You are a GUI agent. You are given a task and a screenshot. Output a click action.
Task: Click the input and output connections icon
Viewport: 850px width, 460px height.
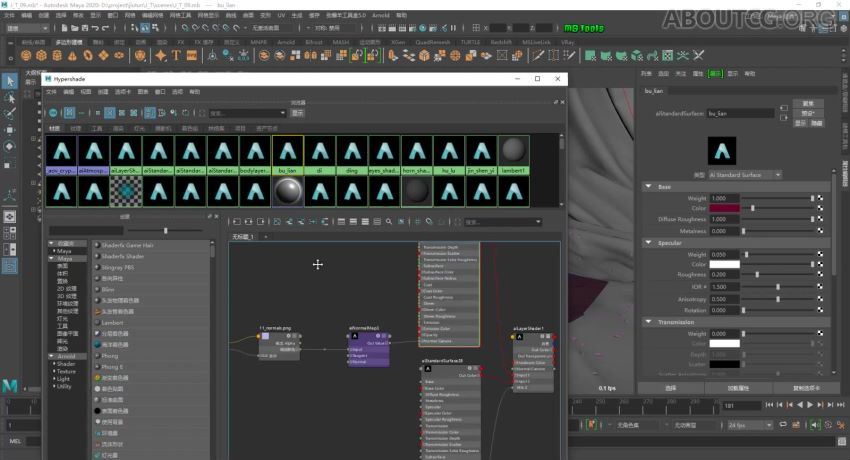pos(249,222)
